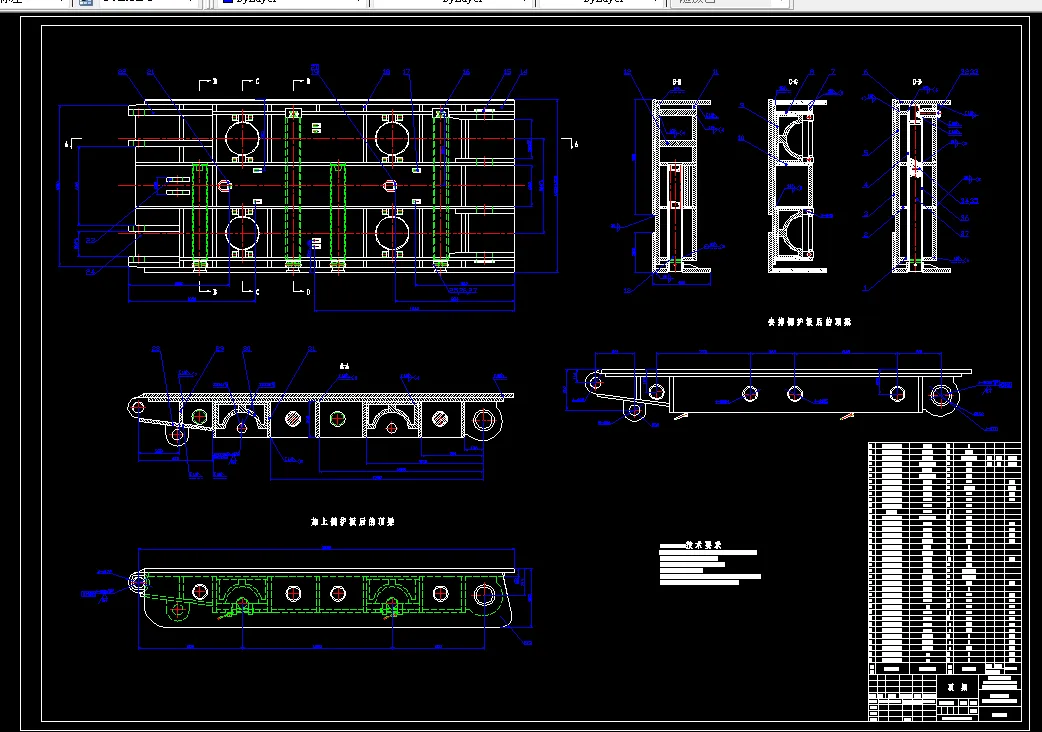Image resolution: width=1042 pixels, height=732 pixels.
Task: Select callout number 7 above C-C section
Action: 833,72
